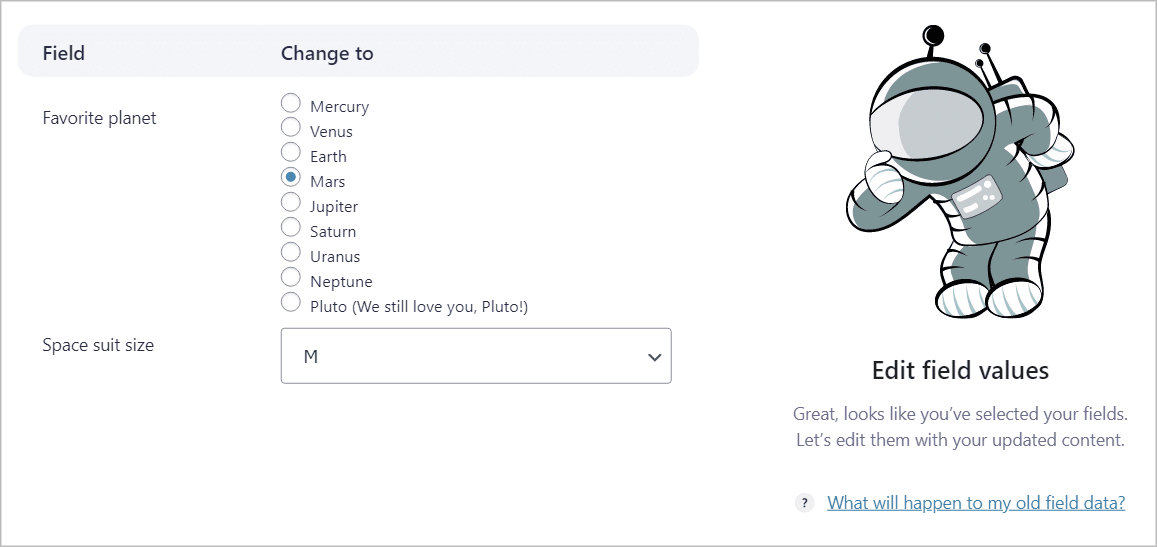Click the 'Field' column header

[x=63, y=53]
